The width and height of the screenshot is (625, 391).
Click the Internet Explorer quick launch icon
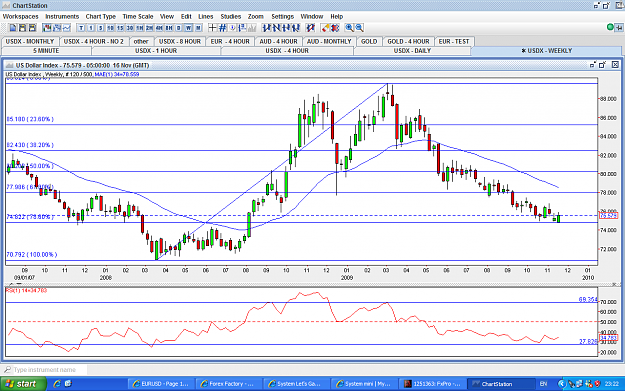(x=57, y=384)
